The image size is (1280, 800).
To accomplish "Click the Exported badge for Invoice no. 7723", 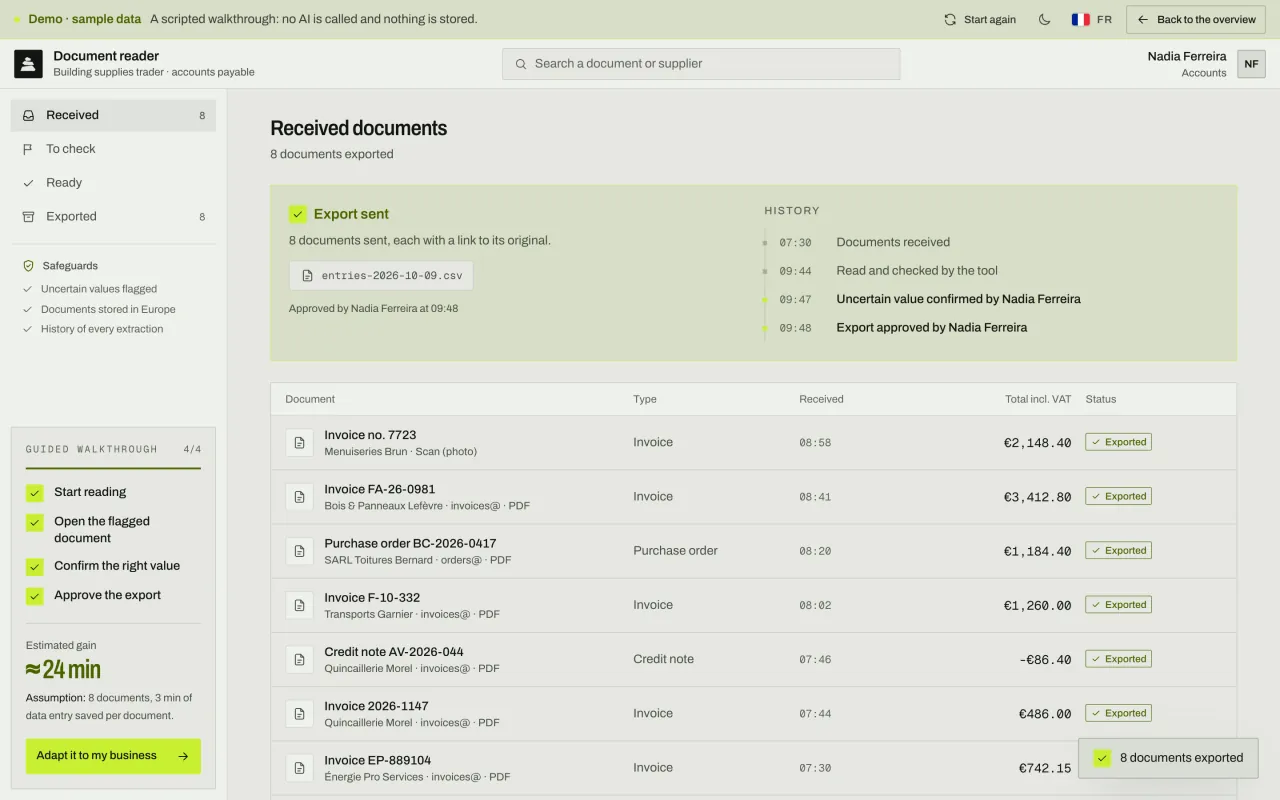I will [x=1118, y=442].
